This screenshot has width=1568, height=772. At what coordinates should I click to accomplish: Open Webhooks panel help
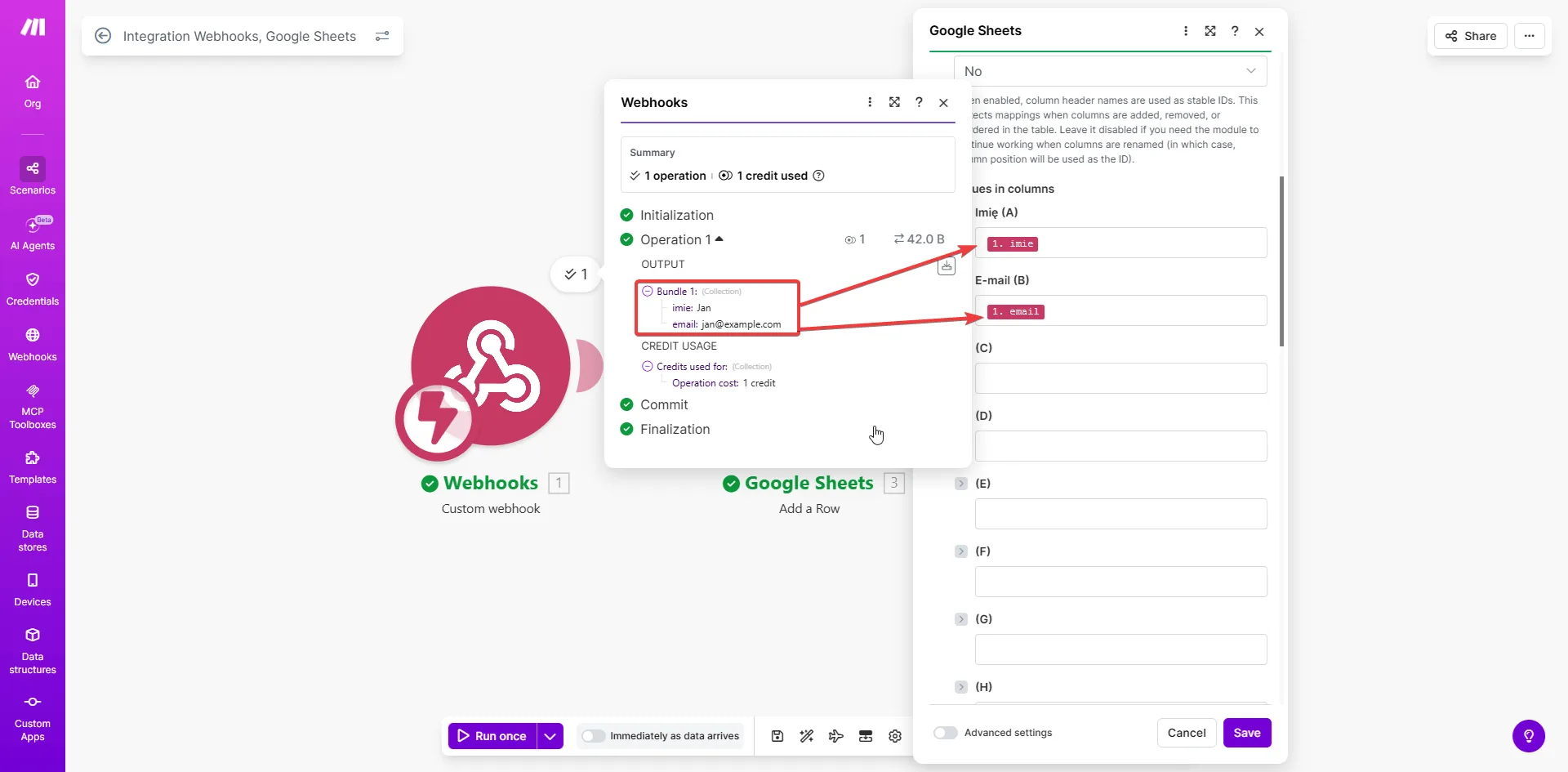coord(919,102)
